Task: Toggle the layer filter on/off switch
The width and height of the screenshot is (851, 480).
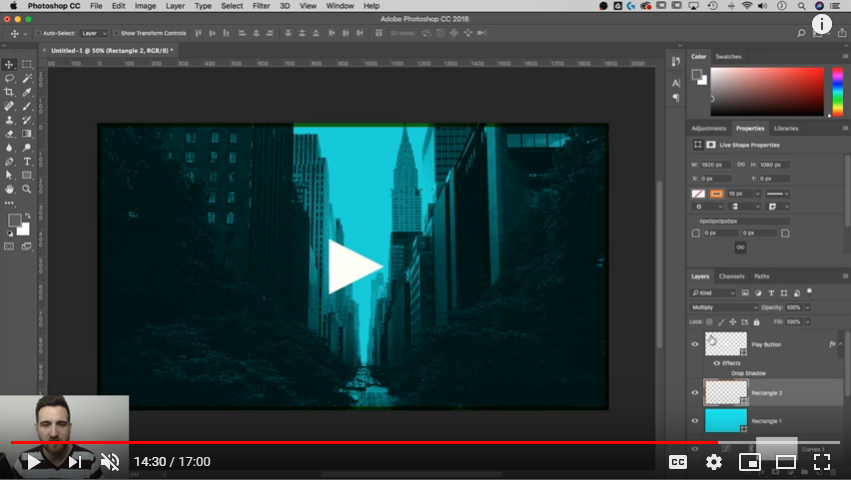Action: [x=809, y=292]
